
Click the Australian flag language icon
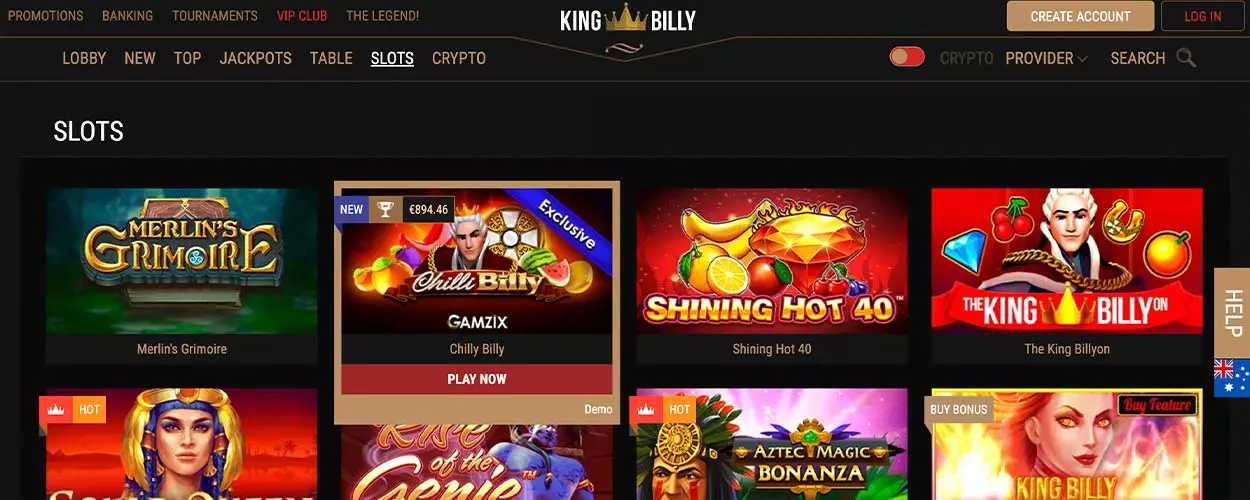(x=1231, y=378)
